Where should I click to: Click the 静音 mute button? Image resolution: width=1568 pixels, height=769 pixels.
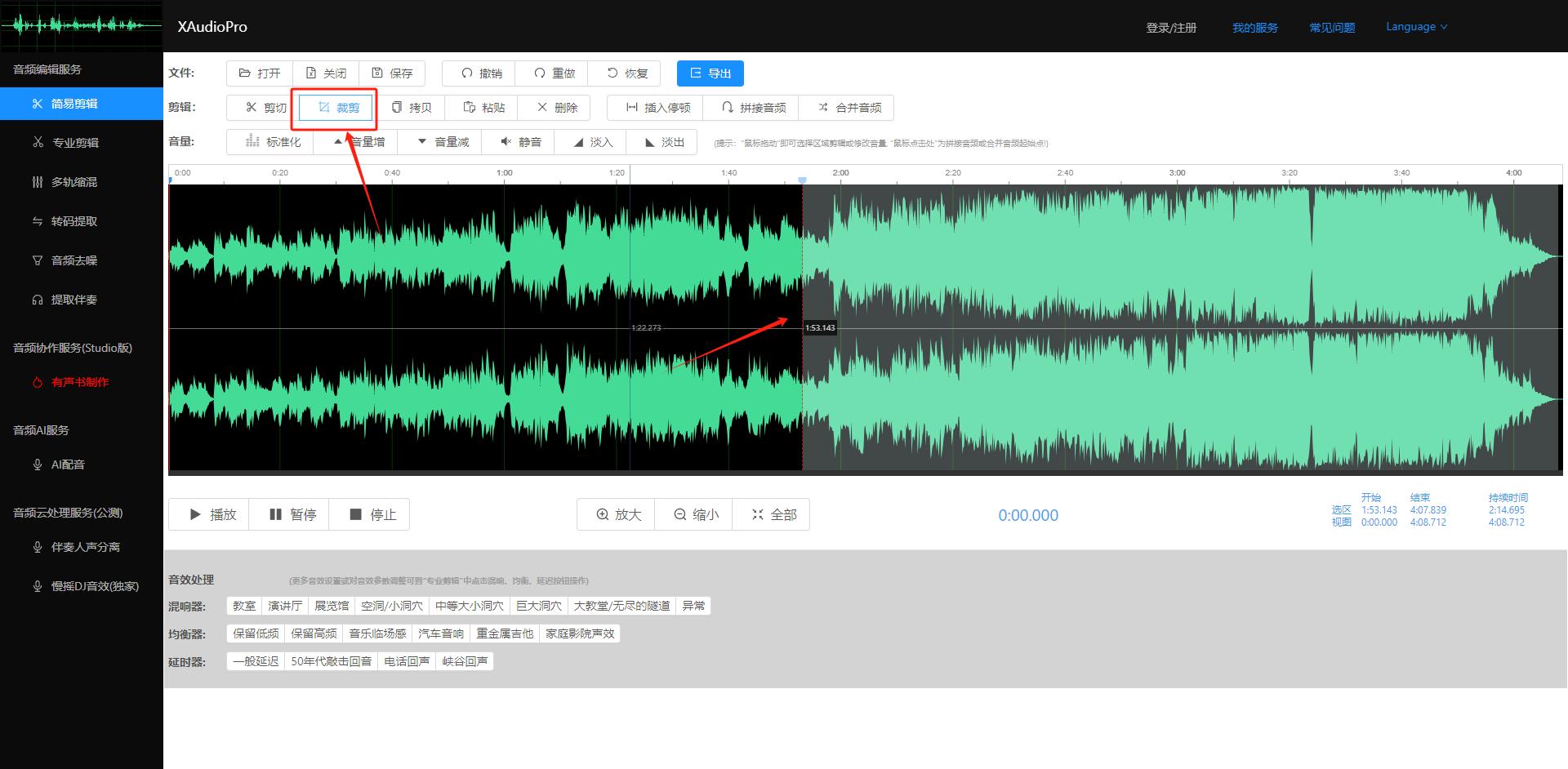[520, 142]
